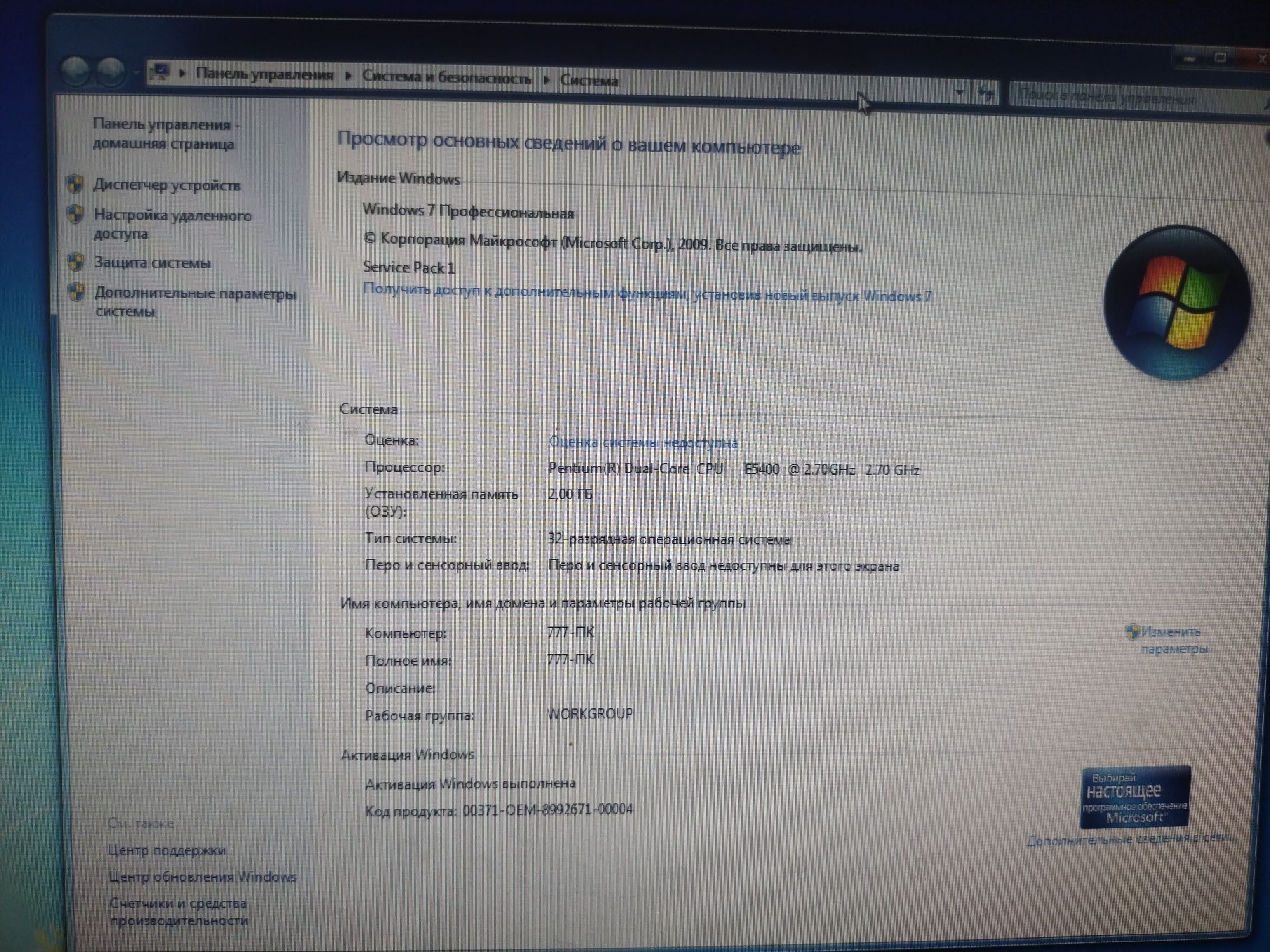Click 32-разрядная операционная система text
The image size is (1270, 952).
(x=669, y=539)
